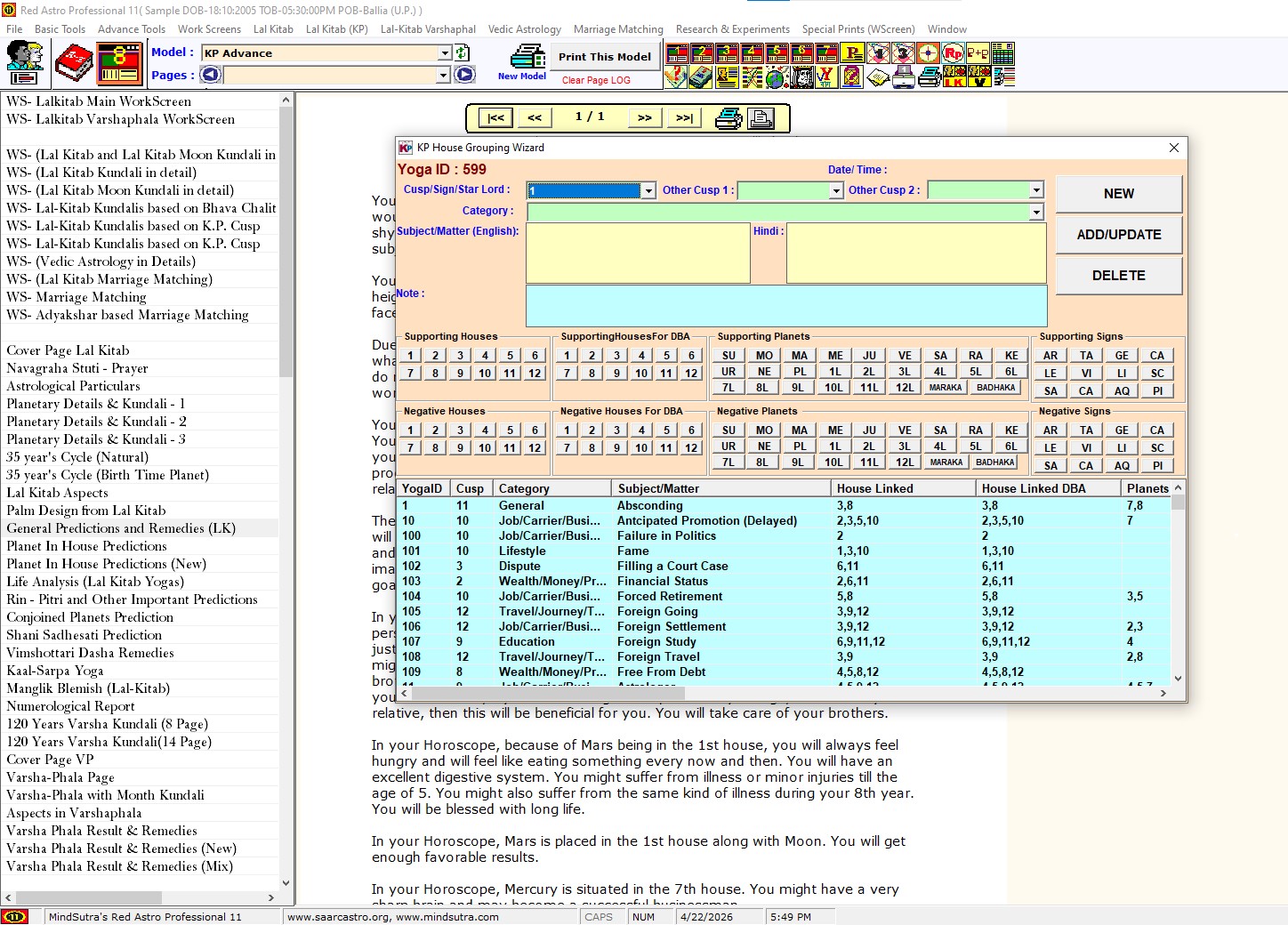Viewport: 1288px width, 925px height.
Task: Select 'Kaal-Sarpa Yoga' in the left list
Action: pyautogui.click(x=54, y=671)
